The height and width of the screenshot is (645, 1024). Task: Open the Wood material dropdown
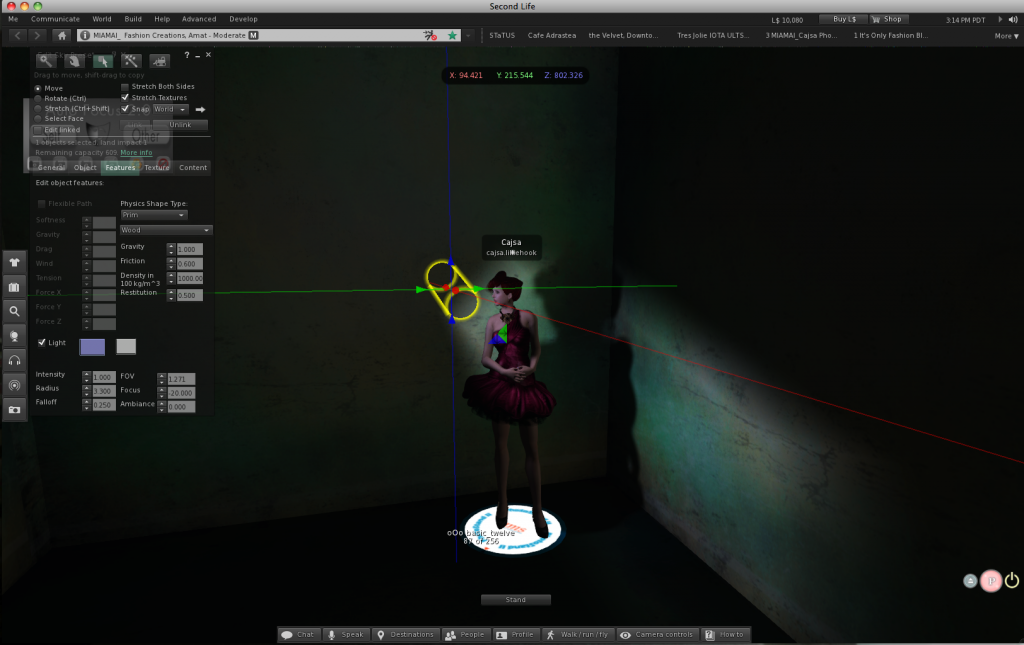[166, 230]
